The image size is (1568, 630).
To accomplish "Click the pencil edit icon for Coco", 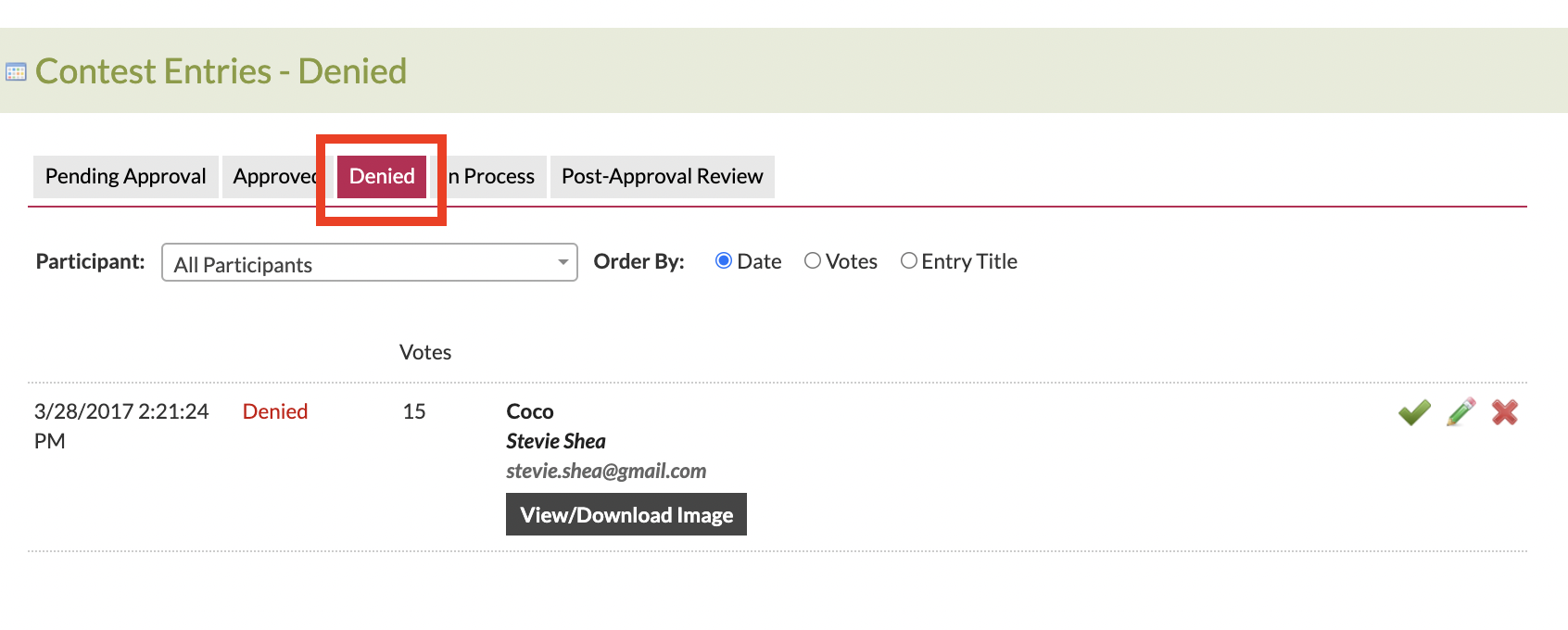I will [1461, 412].
